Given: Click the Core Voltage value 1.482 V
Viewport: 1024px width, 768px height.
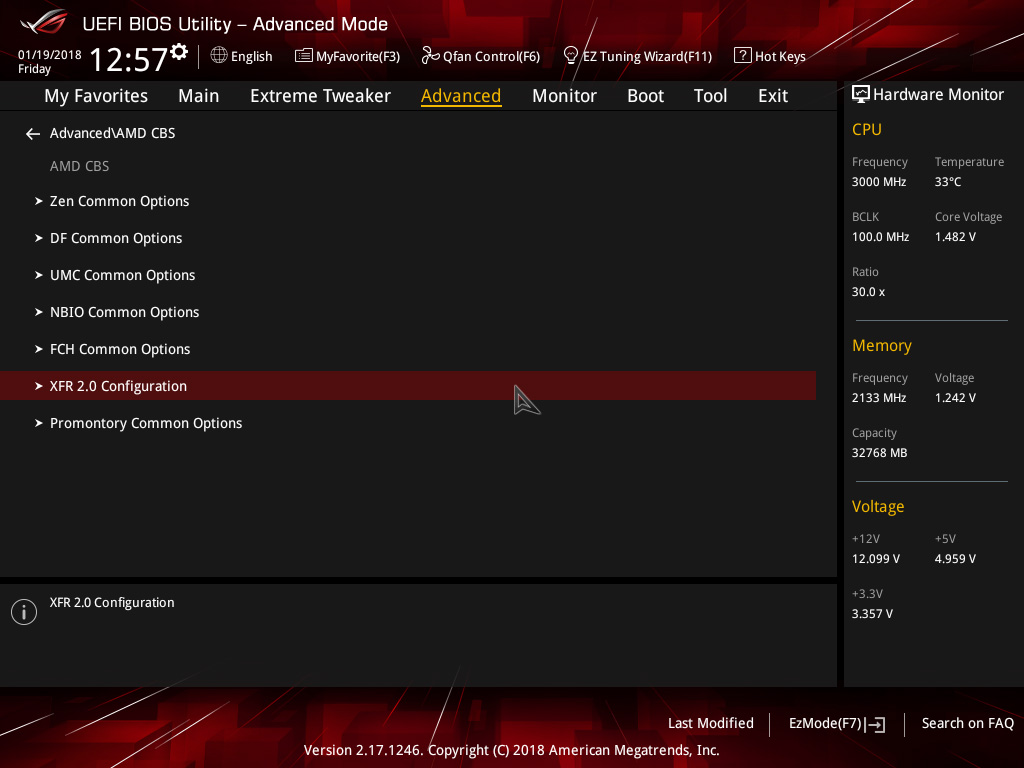Looking at the screenshot, I should tap(955, 237).
